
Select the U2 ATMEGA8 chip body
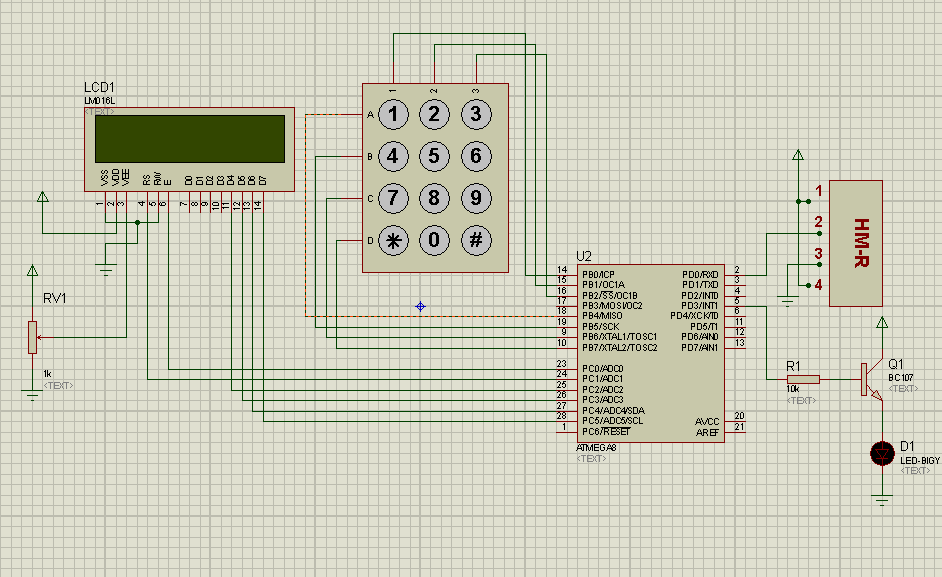[x=650, y=350]
